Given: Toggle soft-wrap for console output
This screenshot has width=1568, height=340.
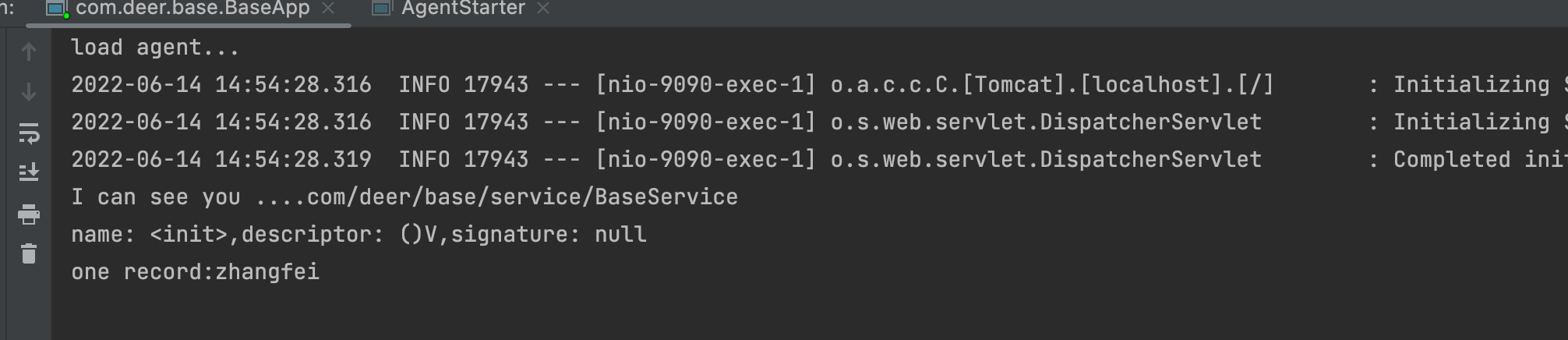Looking at the screenshot, I should (29, 133).
